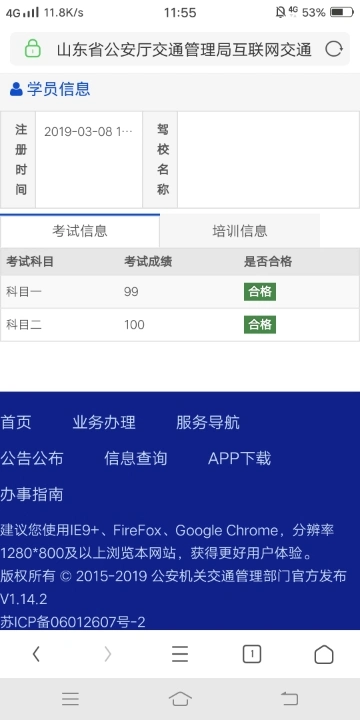Tap the 11:55 clock in status bar

(x=180, y=12)
